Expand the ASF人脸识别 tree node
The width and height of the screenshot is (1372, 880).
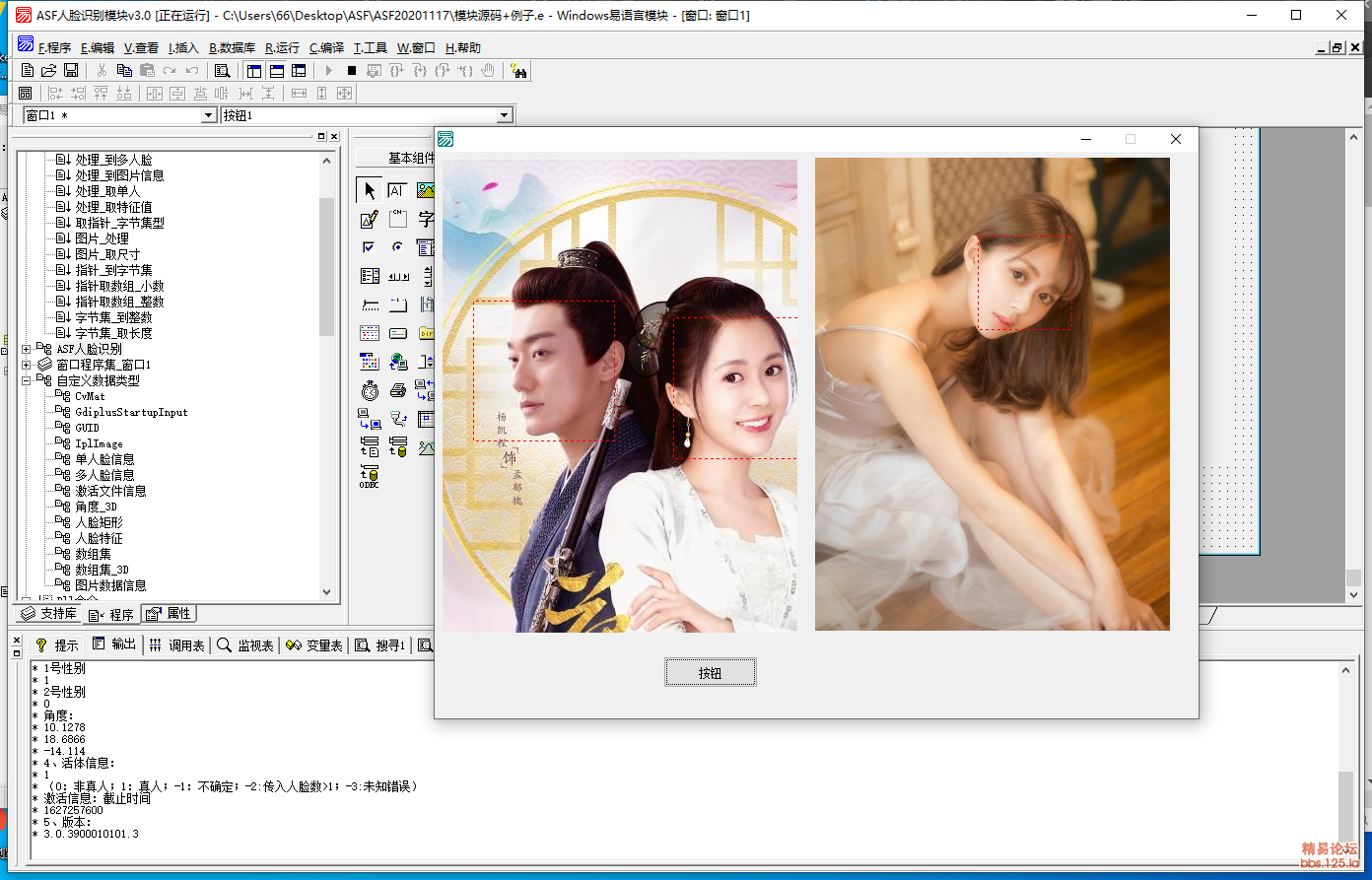click(x=27, y=349)
